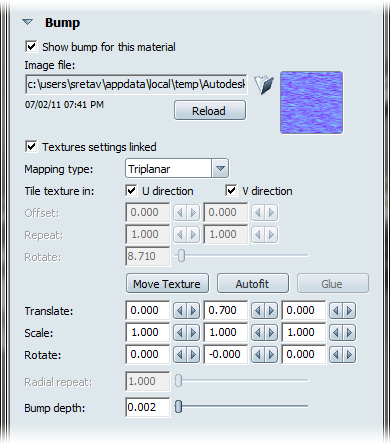Open the browse folder icon for image file

(x=264, y=85)
